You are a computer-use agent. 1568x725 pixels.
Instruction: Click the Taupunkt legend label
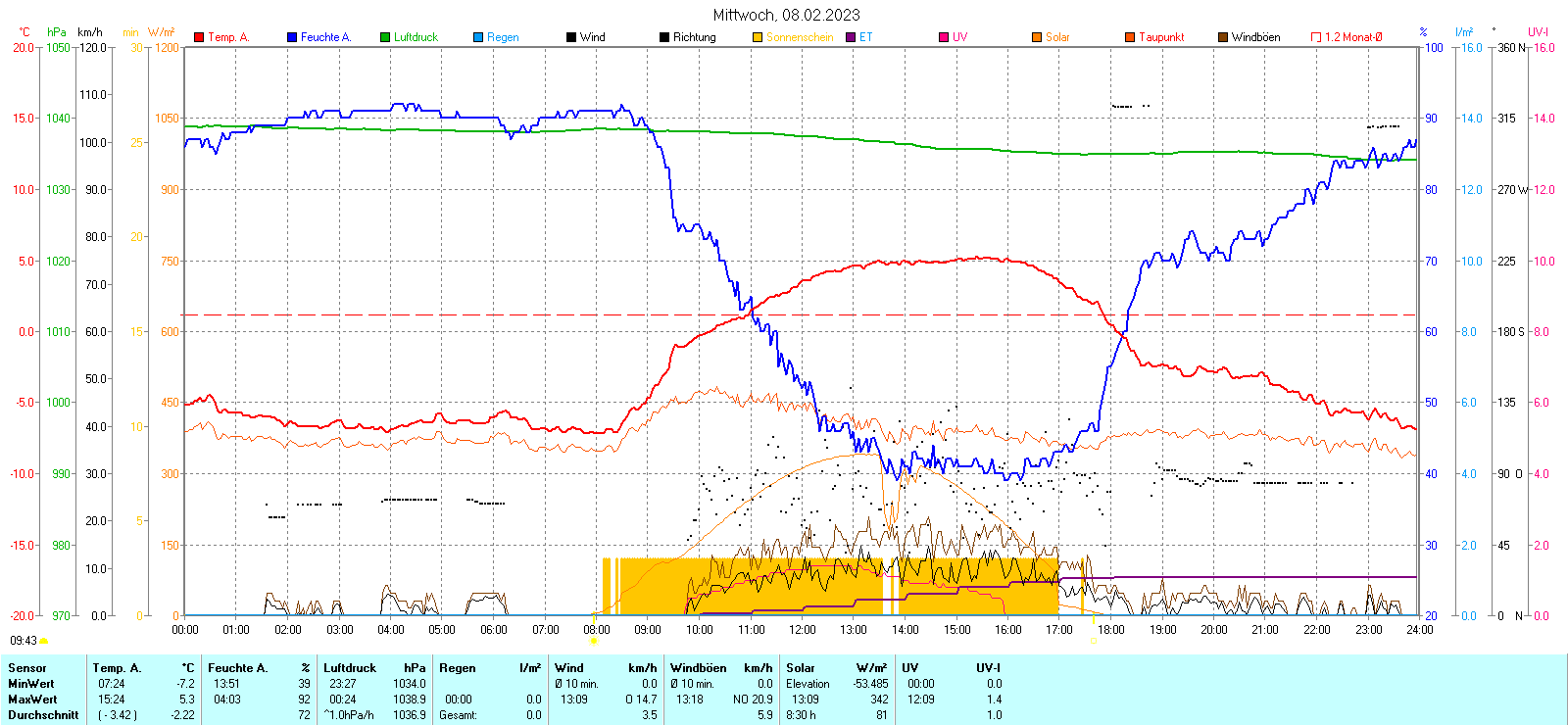pyautogui.click(x=1161, y=37)
